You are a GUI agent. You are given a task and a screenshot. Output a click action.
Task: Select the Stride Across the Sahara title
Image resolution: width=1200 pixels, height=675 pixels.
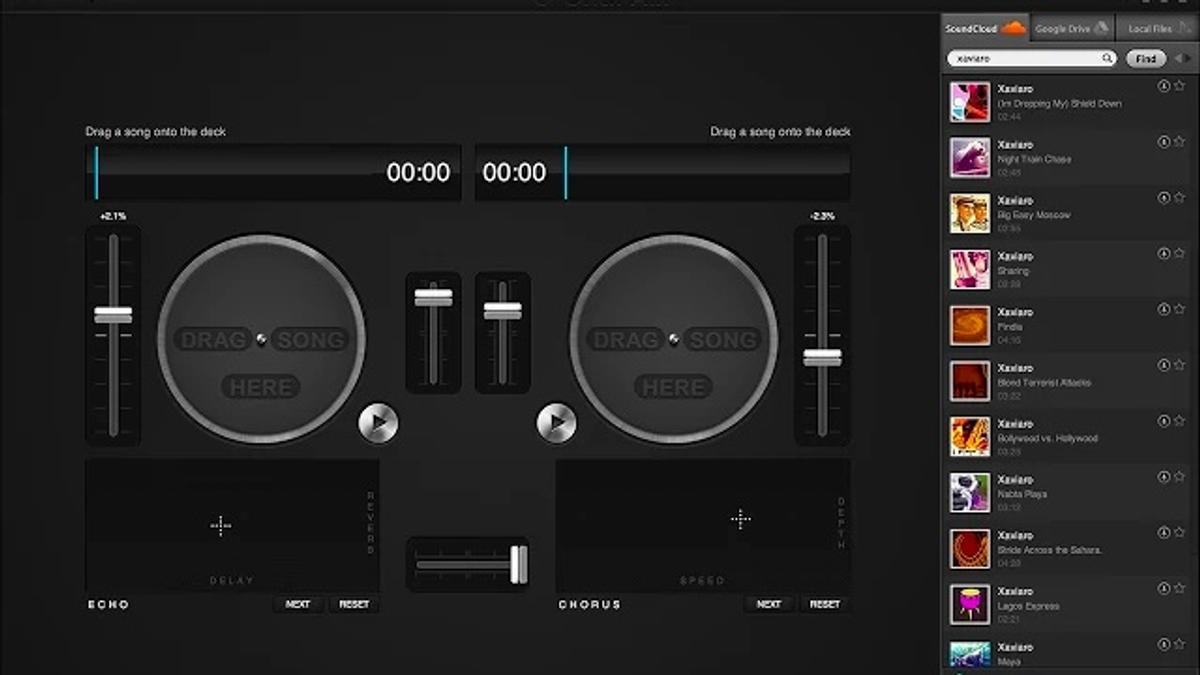click(1049, 551)
